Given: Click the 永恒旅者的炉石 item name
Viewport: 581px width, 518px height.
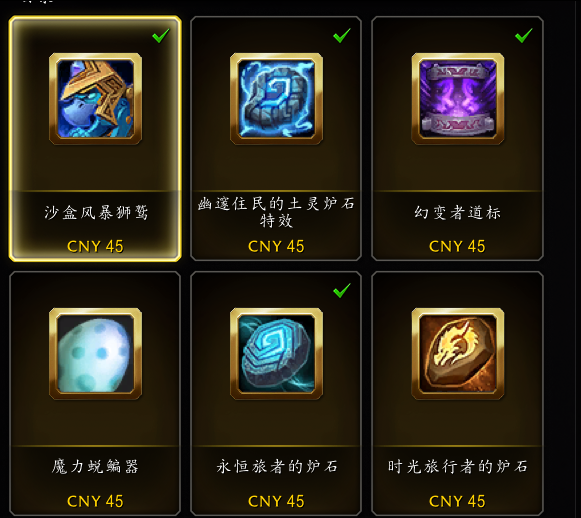Looking at the screenshot, I should click(x=277, y=466).
